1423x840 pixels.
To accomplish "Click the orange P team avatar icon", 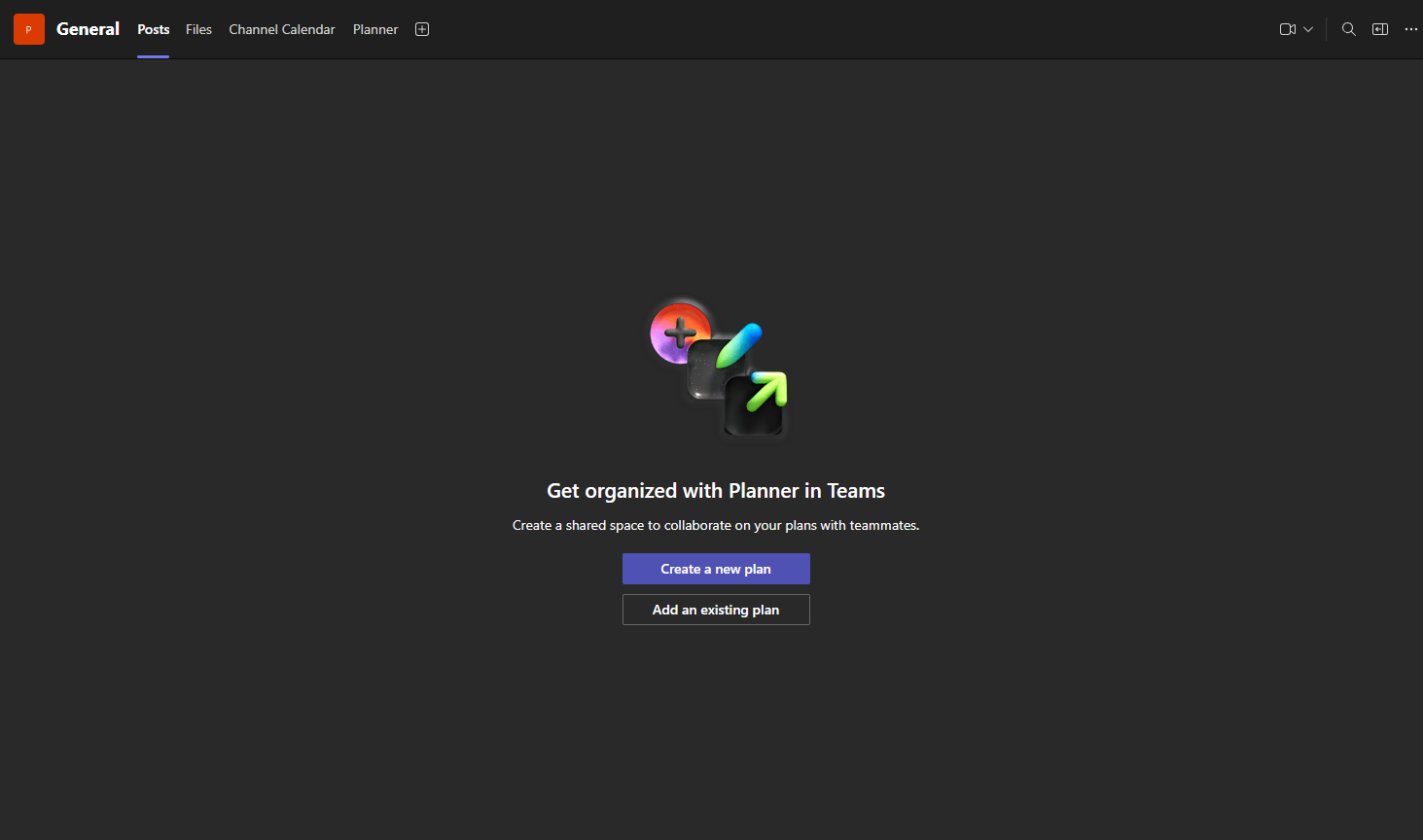I will coord(29,29).
